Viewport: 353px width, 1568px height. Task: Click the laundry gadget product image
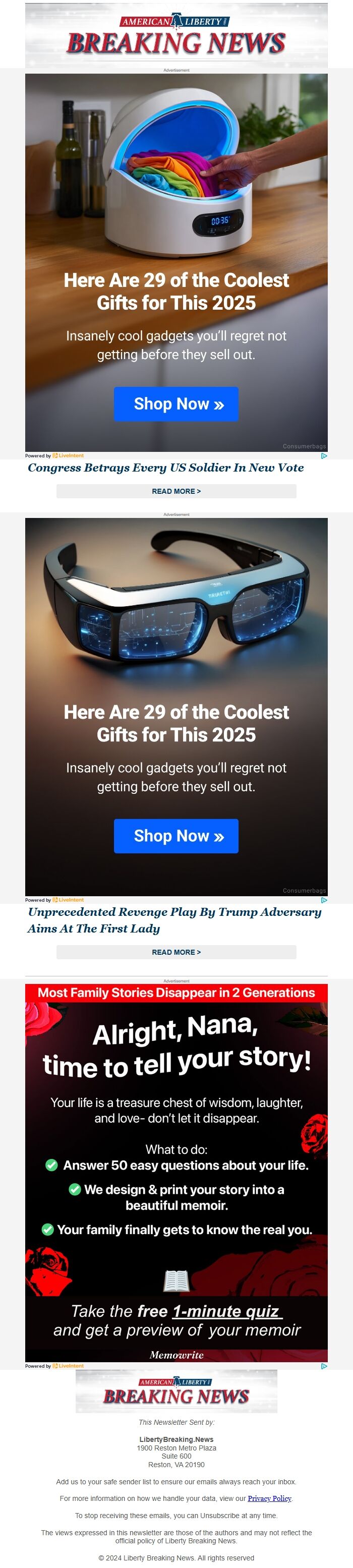(176, 173)
